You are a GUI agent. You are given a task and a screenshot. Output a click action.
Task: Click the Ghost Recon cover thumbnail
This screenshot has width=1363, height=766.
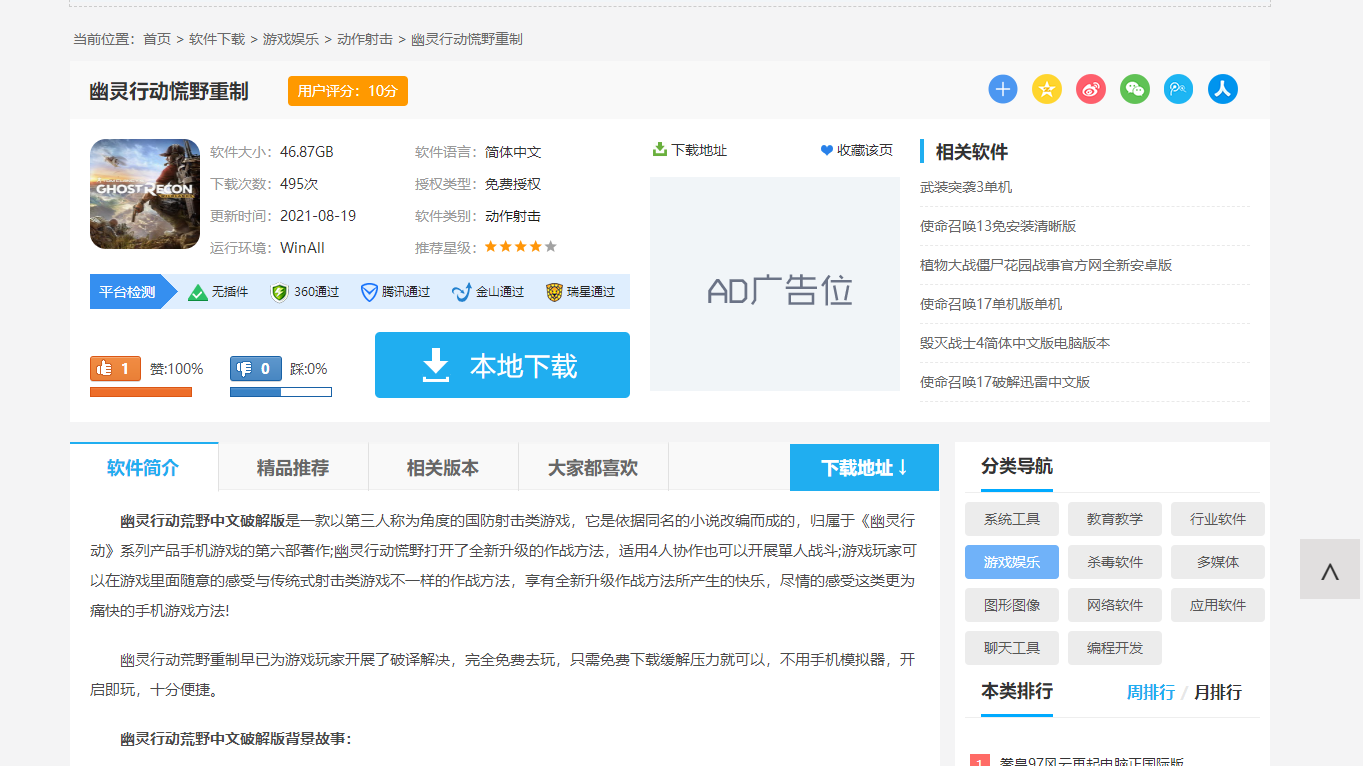tap(144, 193)
